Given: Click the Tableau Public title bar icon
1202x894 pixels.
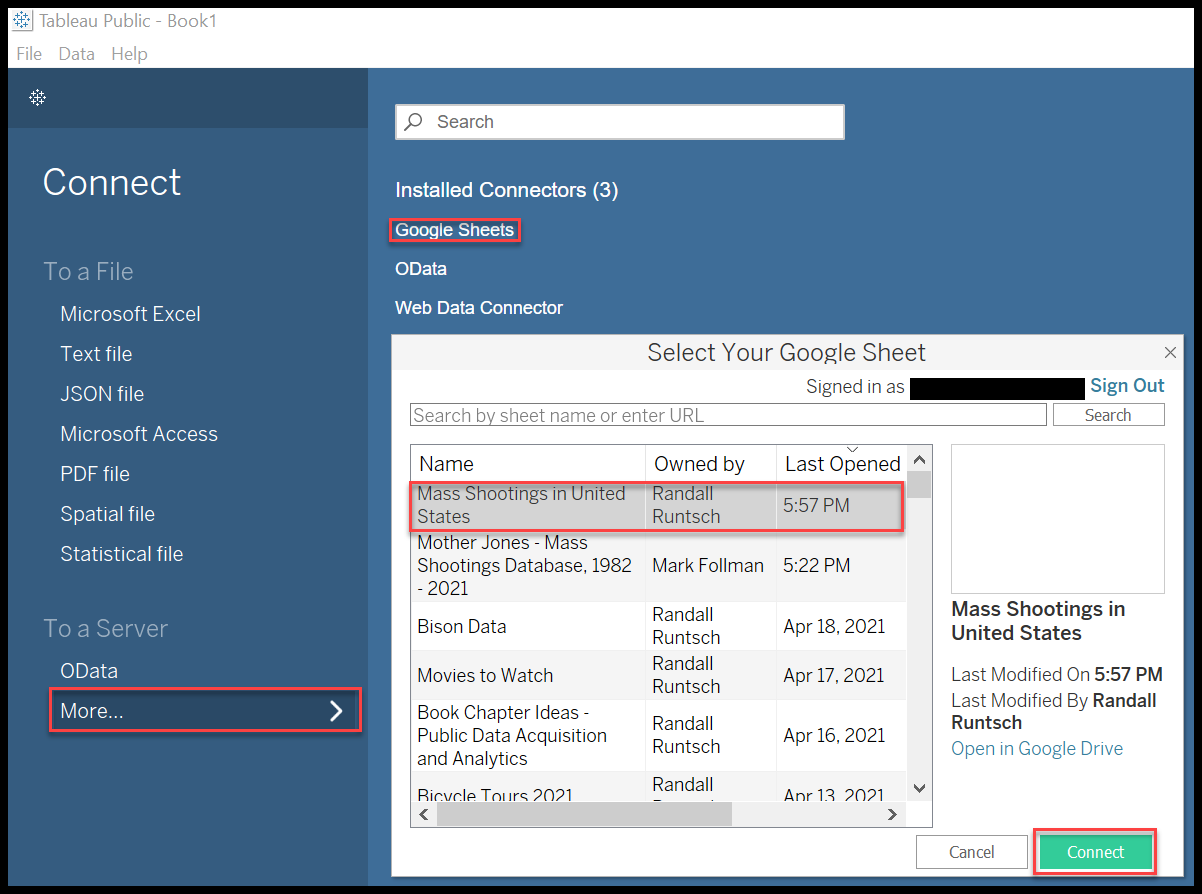Looking at the screenshot, I should tap(22, 20).
